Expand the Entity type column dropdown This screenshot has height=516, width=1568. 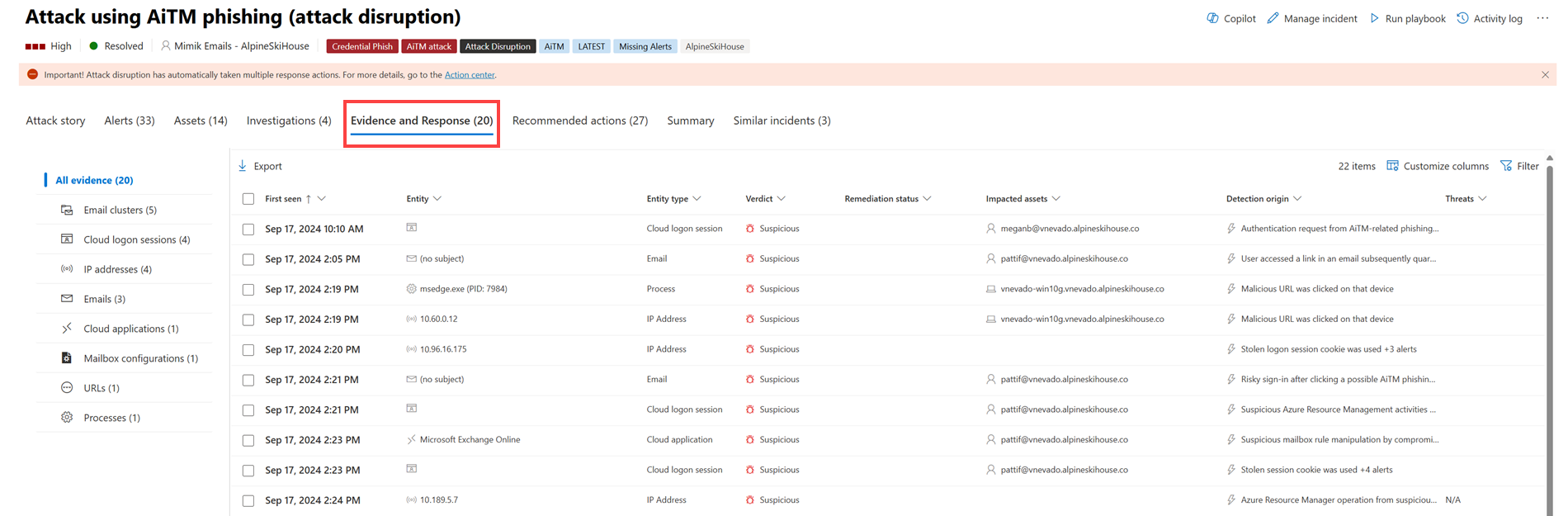click(697, 199)
